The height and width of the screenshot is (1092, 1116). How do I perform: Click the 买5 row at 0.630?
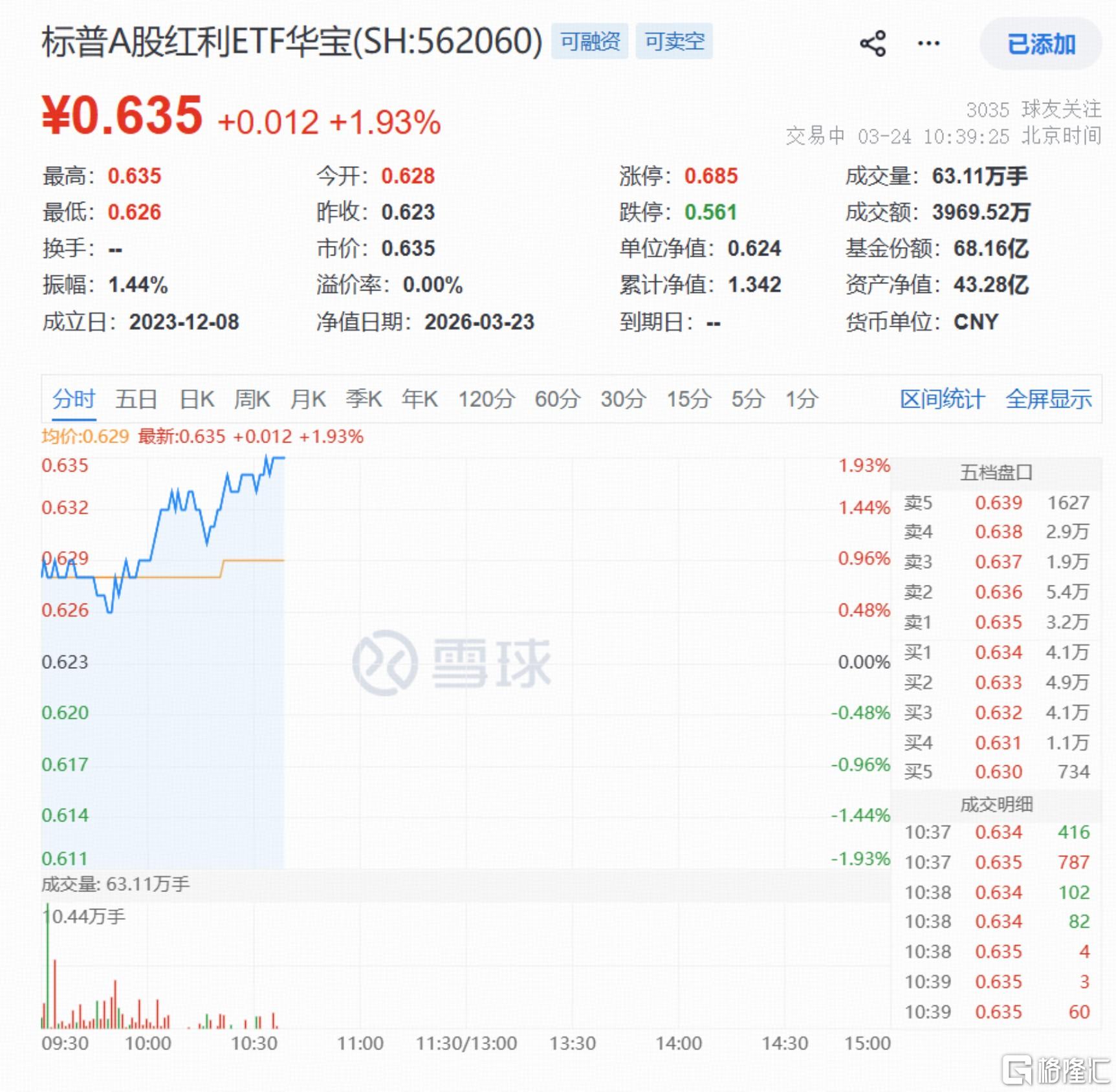(996, 772)
